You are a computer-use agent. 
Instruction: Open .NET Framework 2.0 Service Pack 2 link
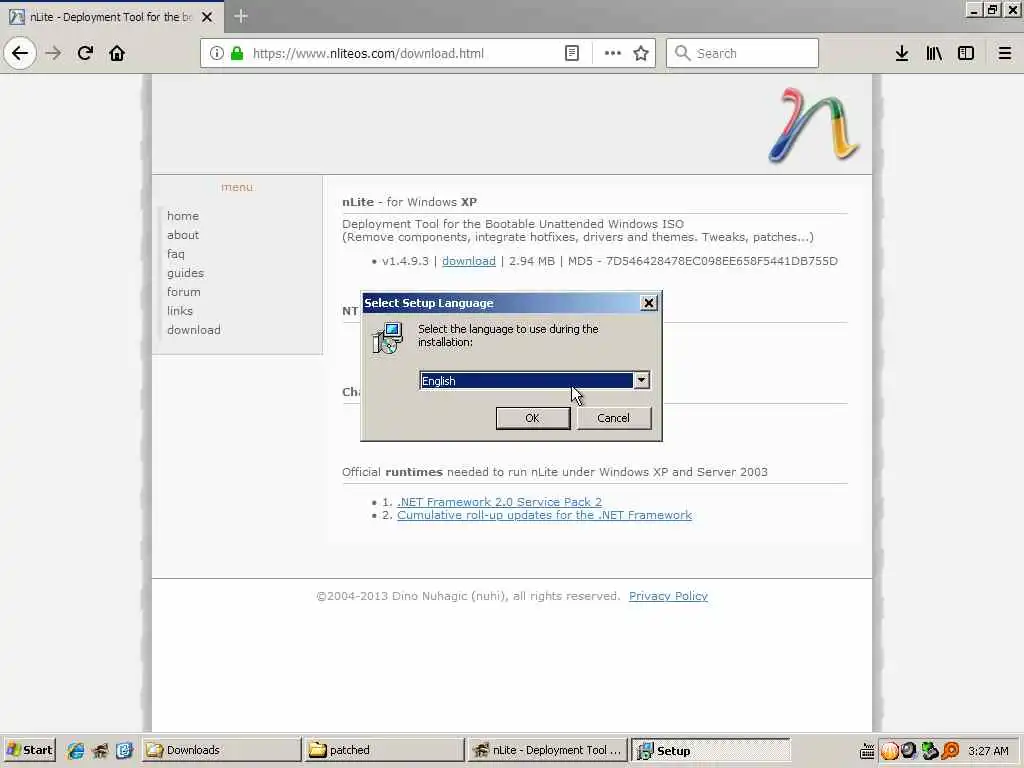pyautogui.click(x=500, y=502)
